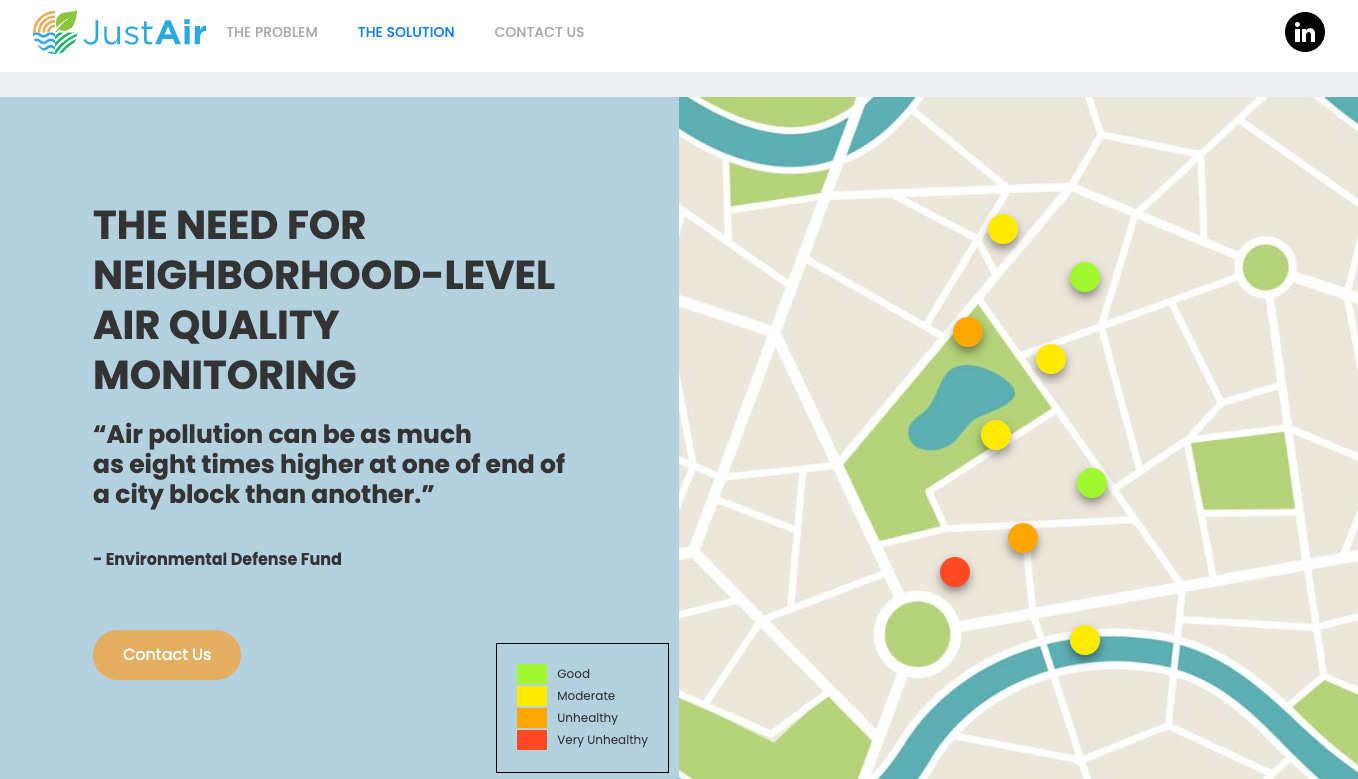Click the green Good legend swatch
The width and height of the screenshot is (1358, 779).
click(532, 674)
